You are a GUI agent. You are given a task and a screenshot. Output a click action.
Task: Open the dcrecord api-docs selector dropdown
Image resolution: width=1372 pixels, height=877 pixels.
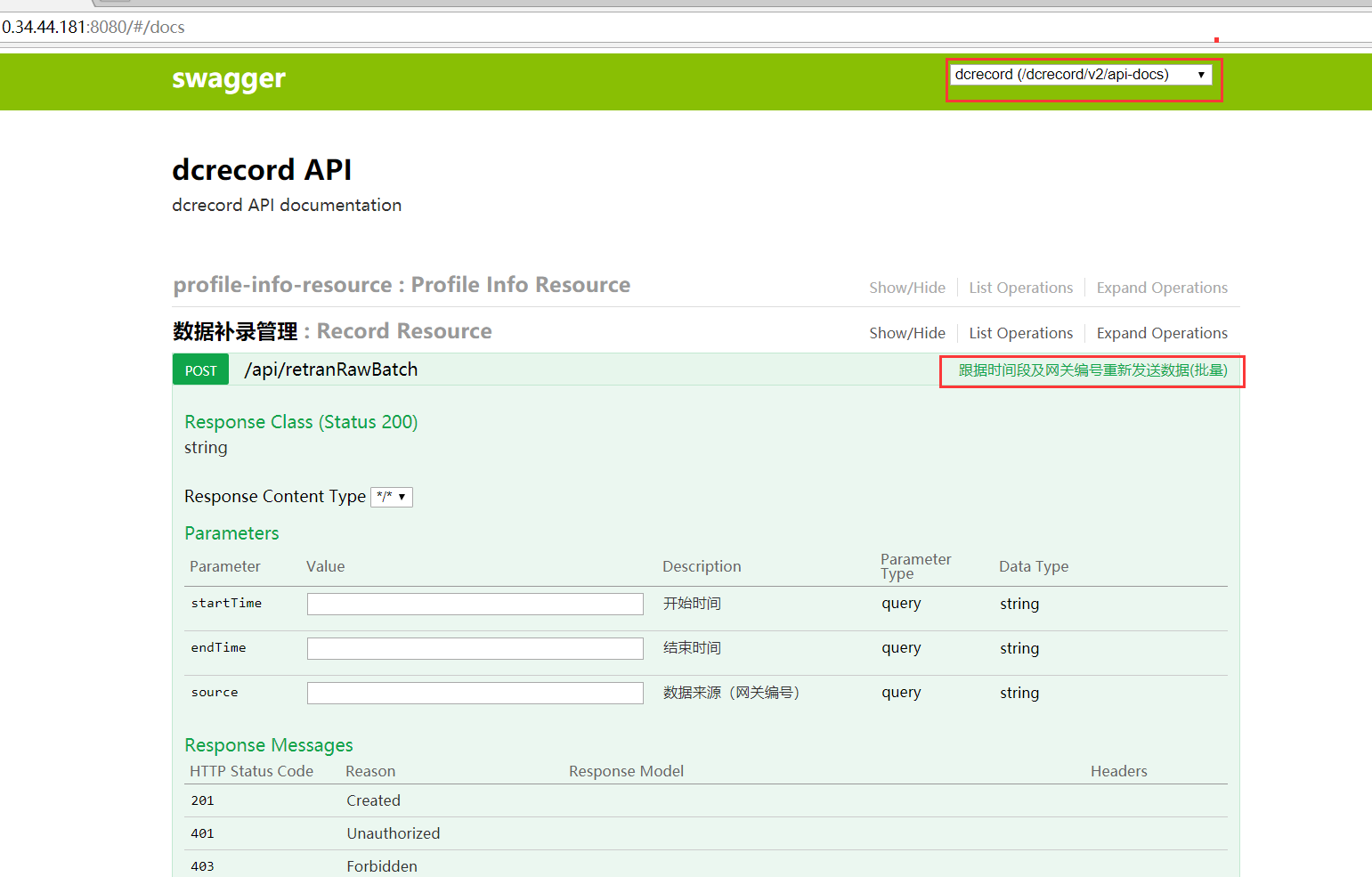coord(1080,75)
